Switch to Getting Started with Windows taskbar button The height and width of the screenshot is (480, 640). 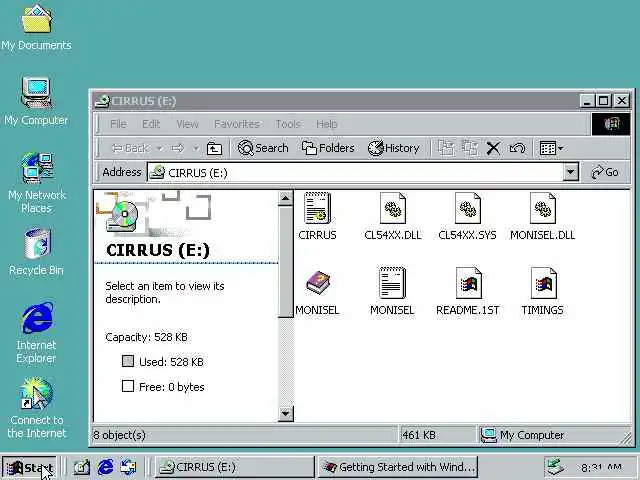(397, 467)
